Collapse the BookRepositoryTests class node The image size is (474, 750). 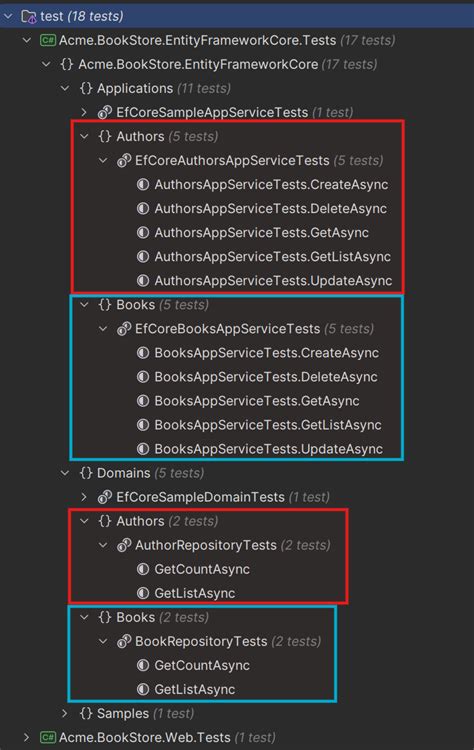103,641
